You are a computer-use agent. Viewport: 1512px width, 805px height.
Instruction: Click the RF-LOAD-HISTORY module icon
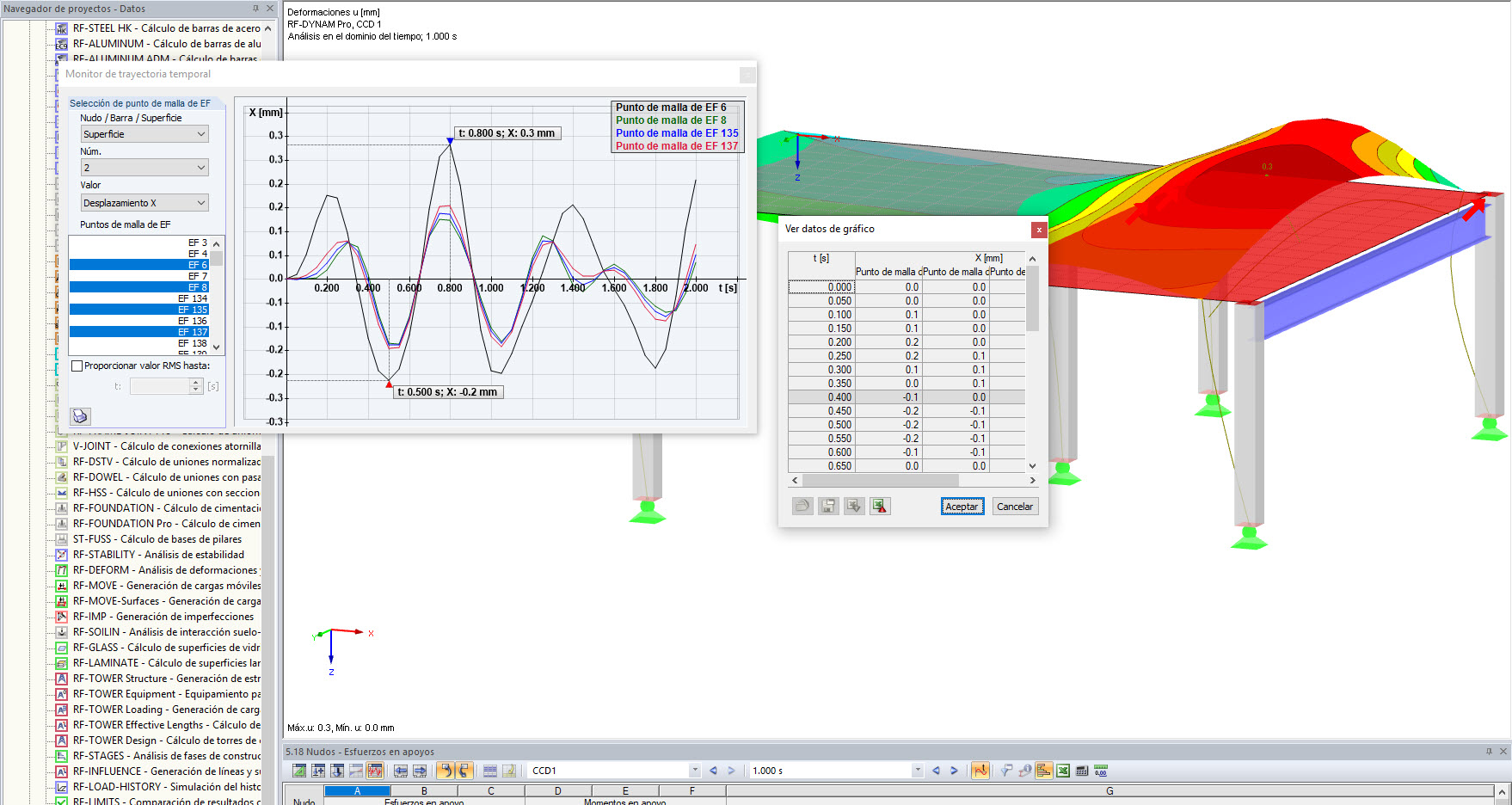click(61, 787)
